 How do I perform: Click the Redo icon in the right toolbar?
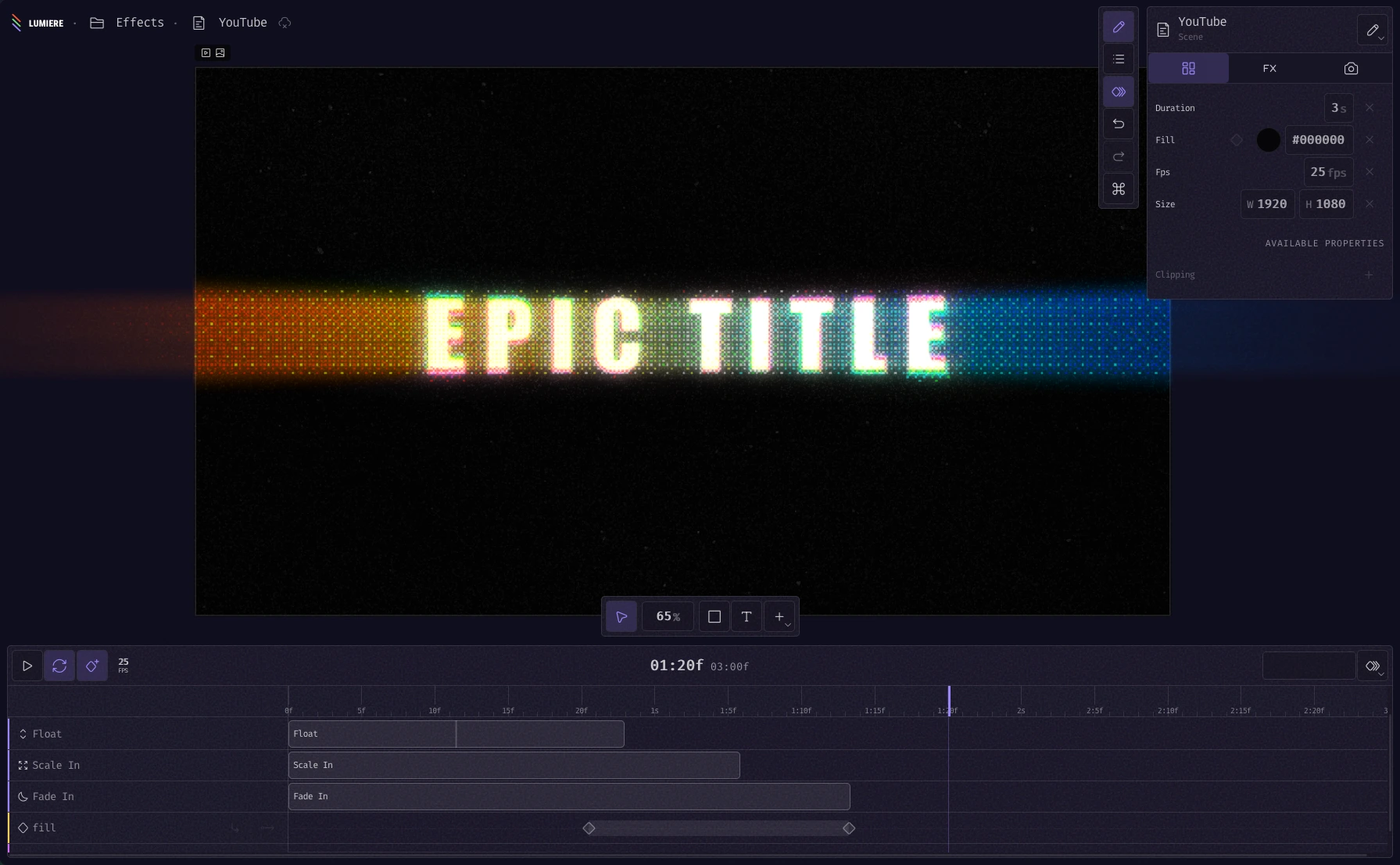1119,156
